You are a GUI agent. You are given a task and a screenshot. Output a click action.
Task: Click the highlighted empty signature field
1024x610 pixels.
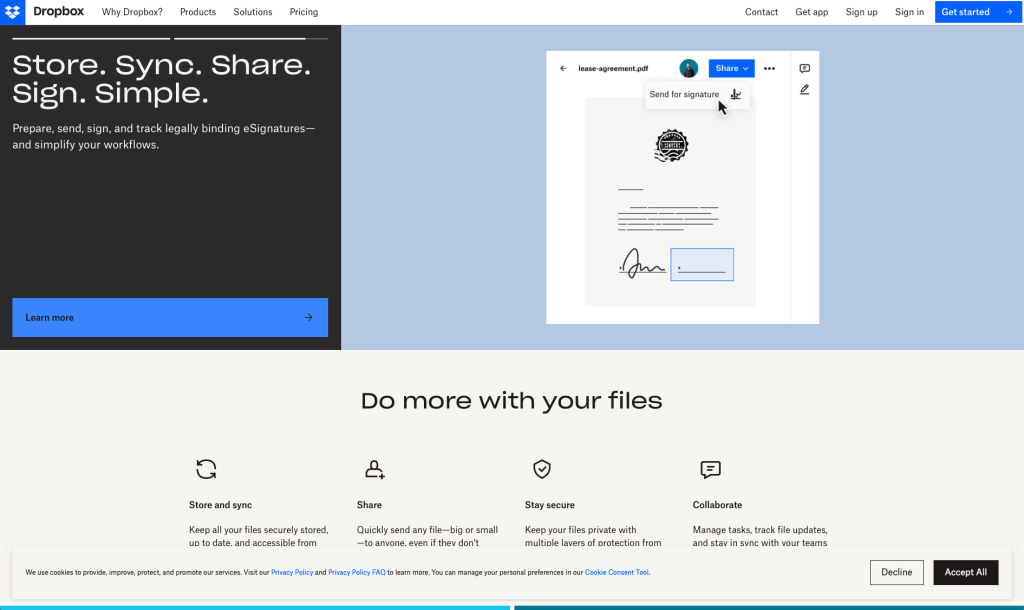point(702,265)
